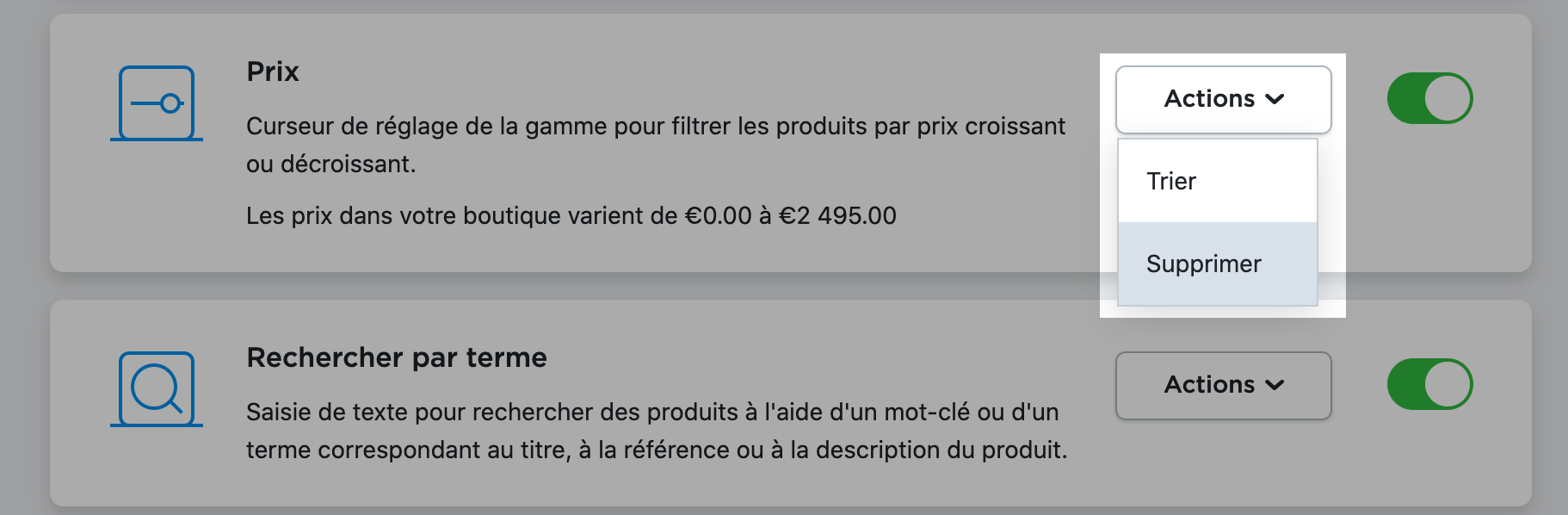The height and width of the screenshot is (515, 1568).
Task: Toggle the green switch next to Prix
Action: [1430, 97]
